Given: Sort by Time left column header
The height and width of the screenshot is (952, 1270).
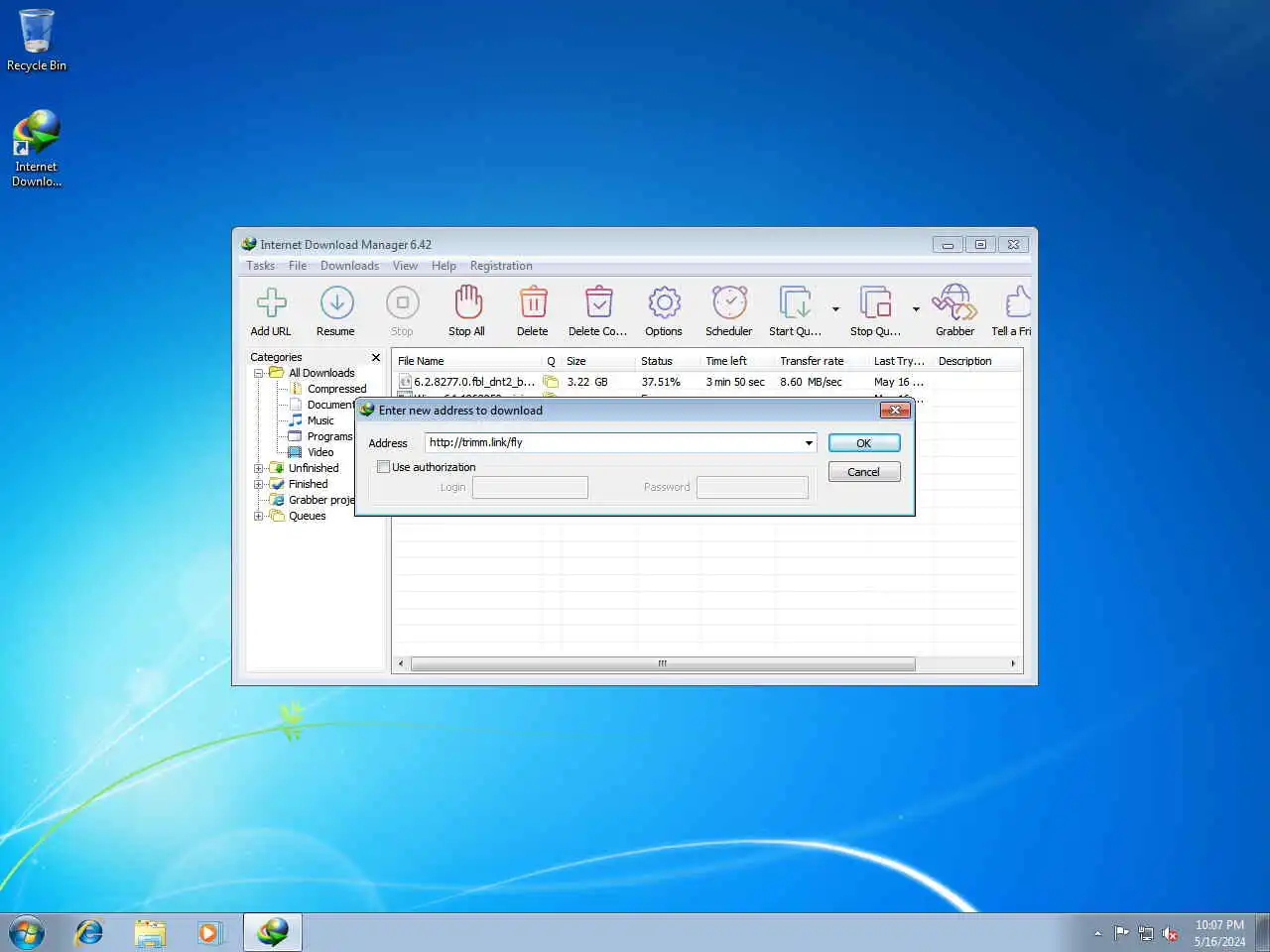Looking at the screenshot, I should coord(737,361).
